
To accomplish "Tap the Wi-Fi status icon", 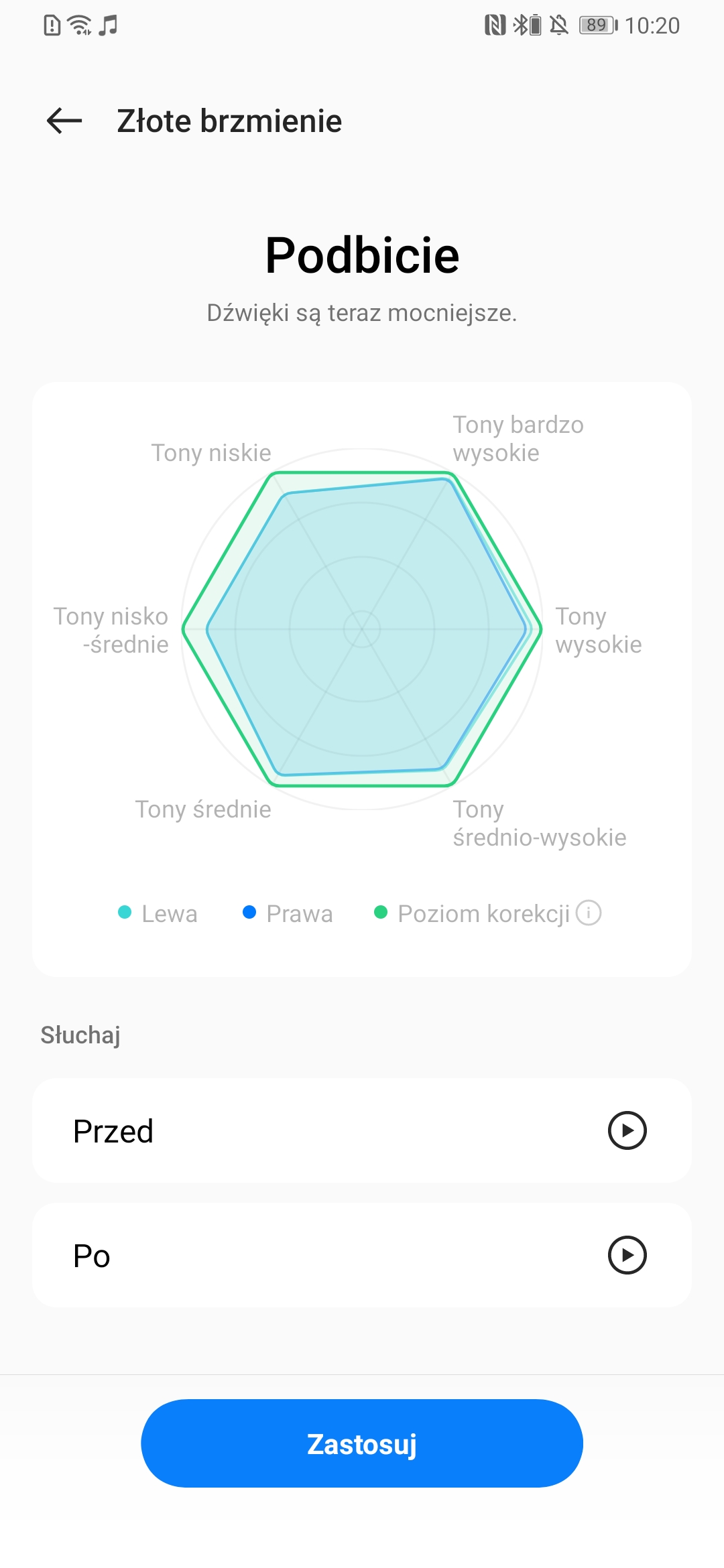I will click(80, 25).
